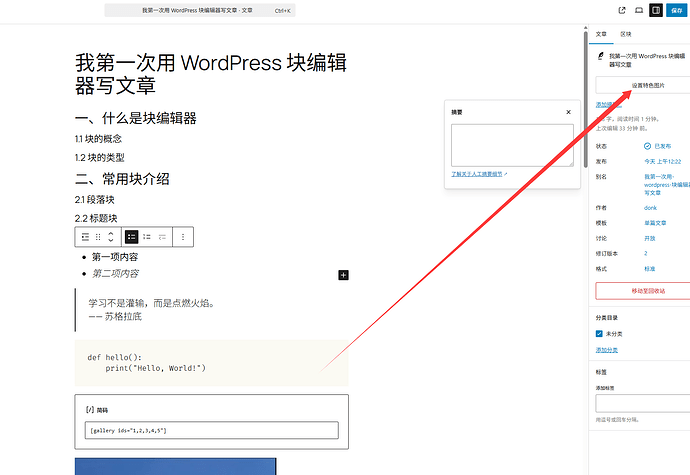This screenshot has height=475, width=690.
Task: Switch to the 文章 sidebar tab
Action: pyautogui.click(x=601, y=34)
